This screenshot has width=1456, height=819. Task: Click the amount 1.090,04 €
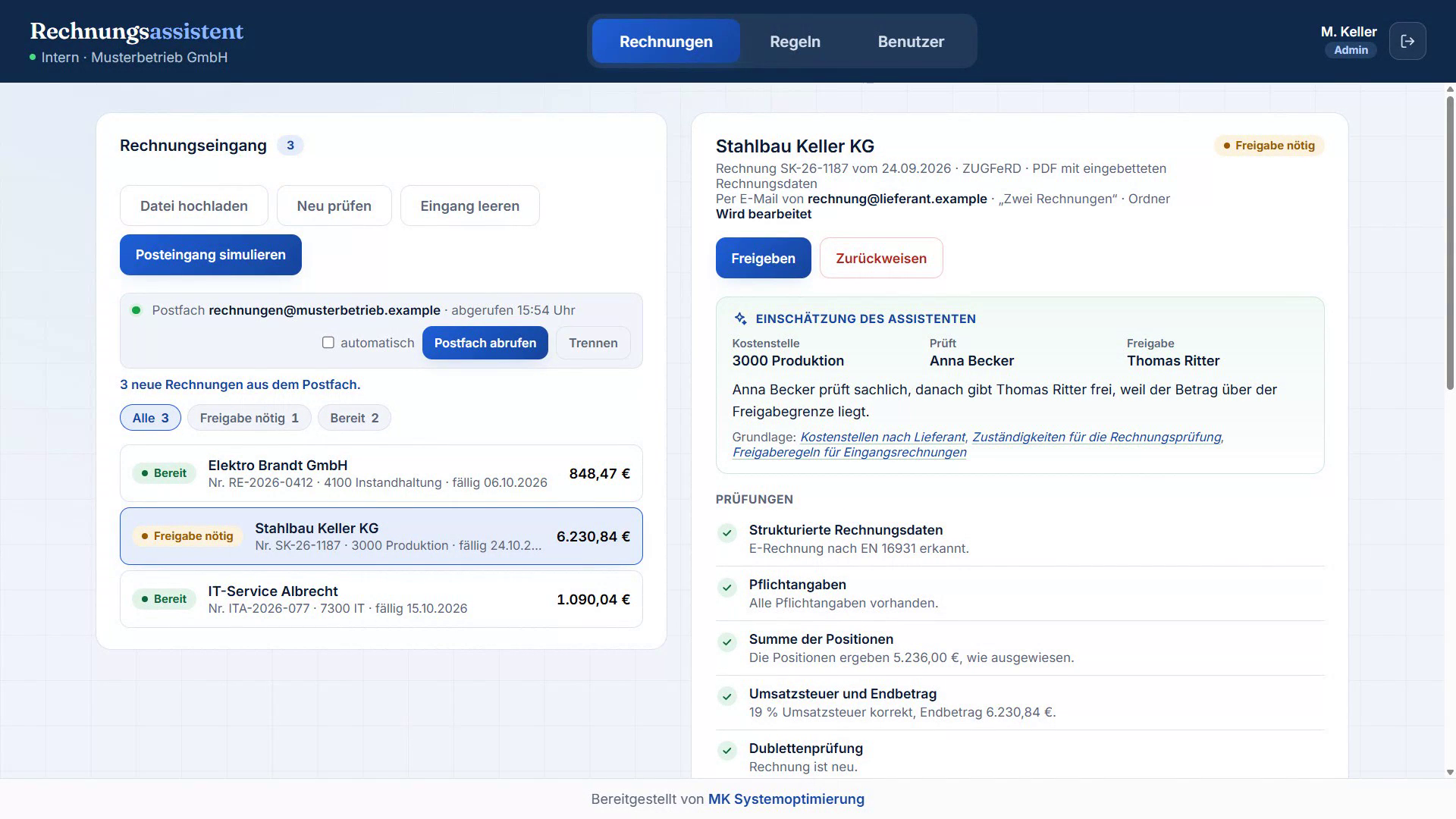click(593, 599)
